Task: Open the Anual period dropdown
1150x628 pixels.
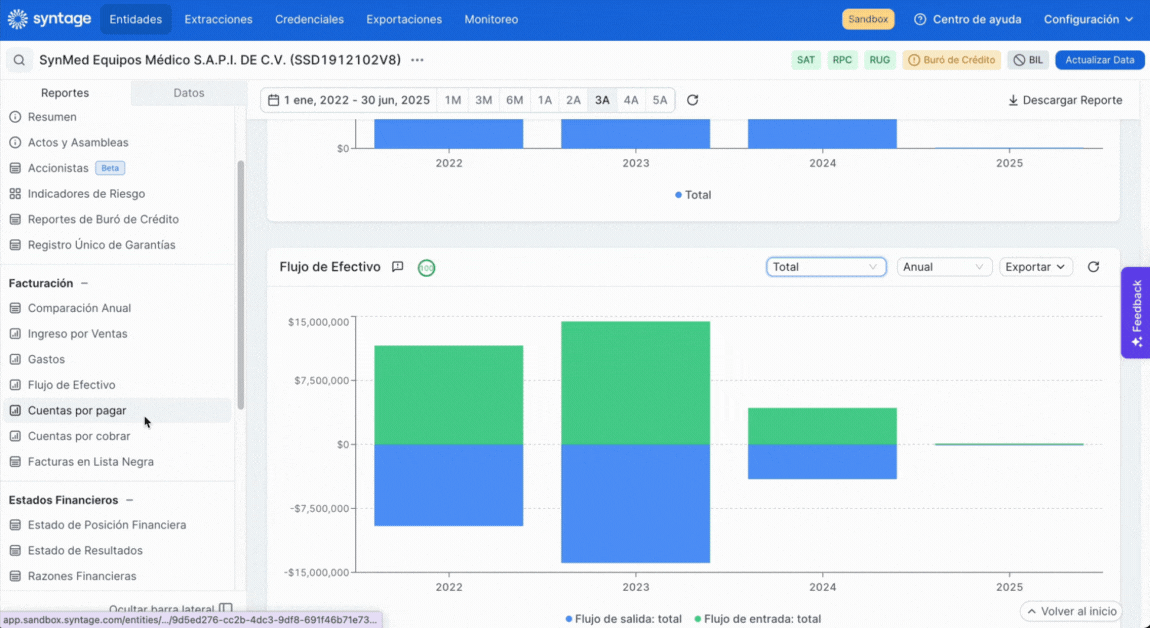Action: [944, 267]
